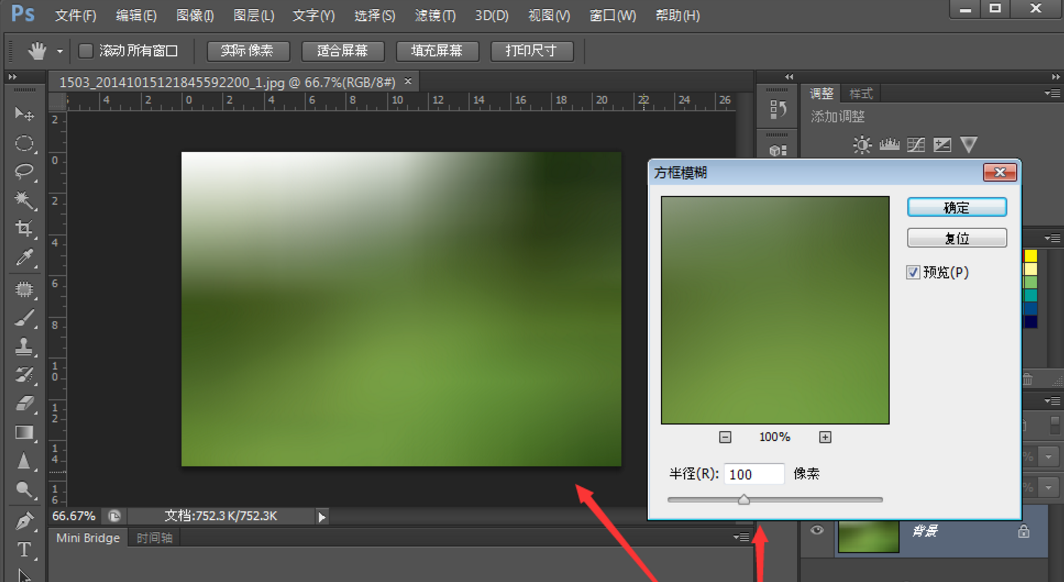Select the Elliptical Marquee tool
1064x582 pixels.
click(24, 143)
